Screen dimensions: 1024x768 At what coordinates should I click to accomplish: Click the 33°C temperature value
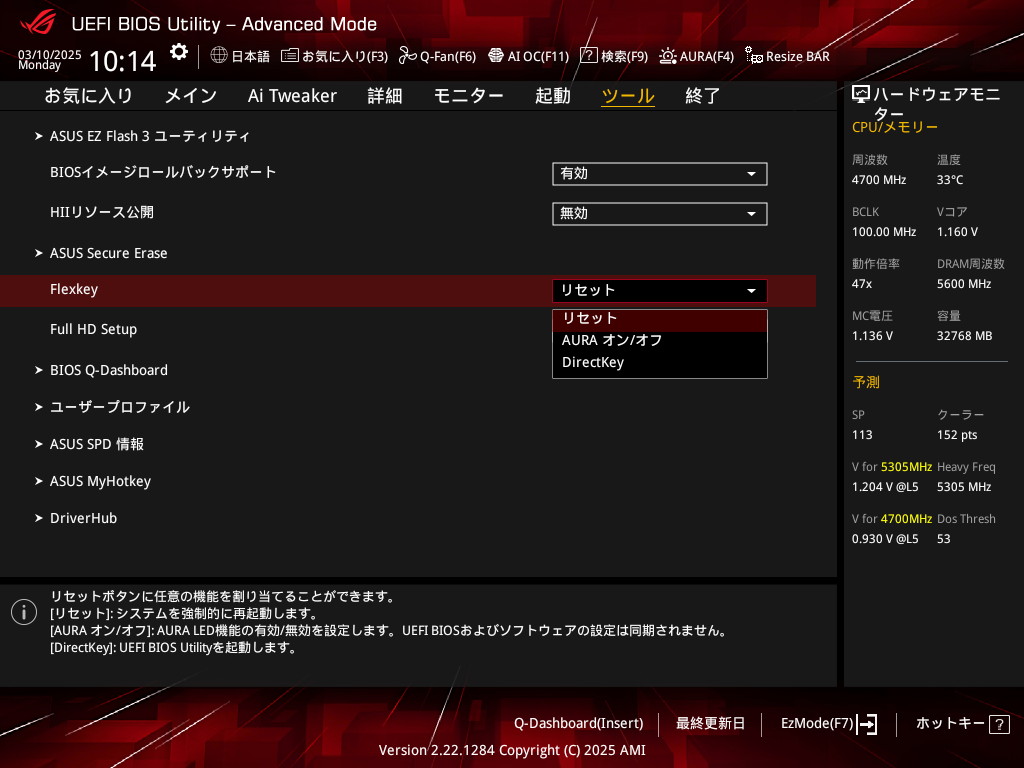(950, 180)
